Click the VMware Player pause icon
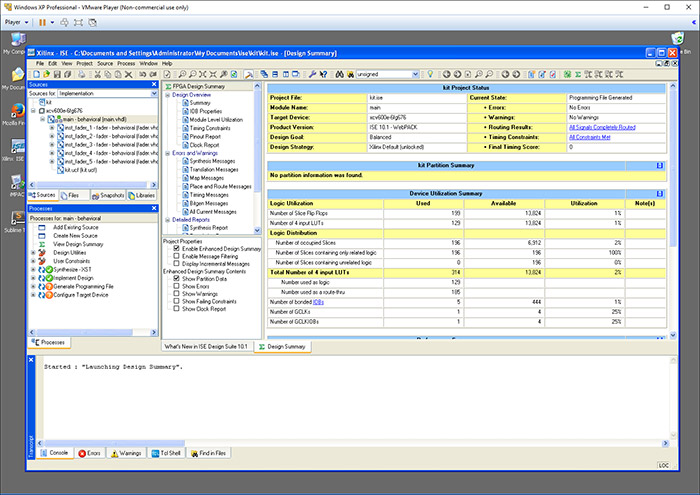 [x=42, y=22]
